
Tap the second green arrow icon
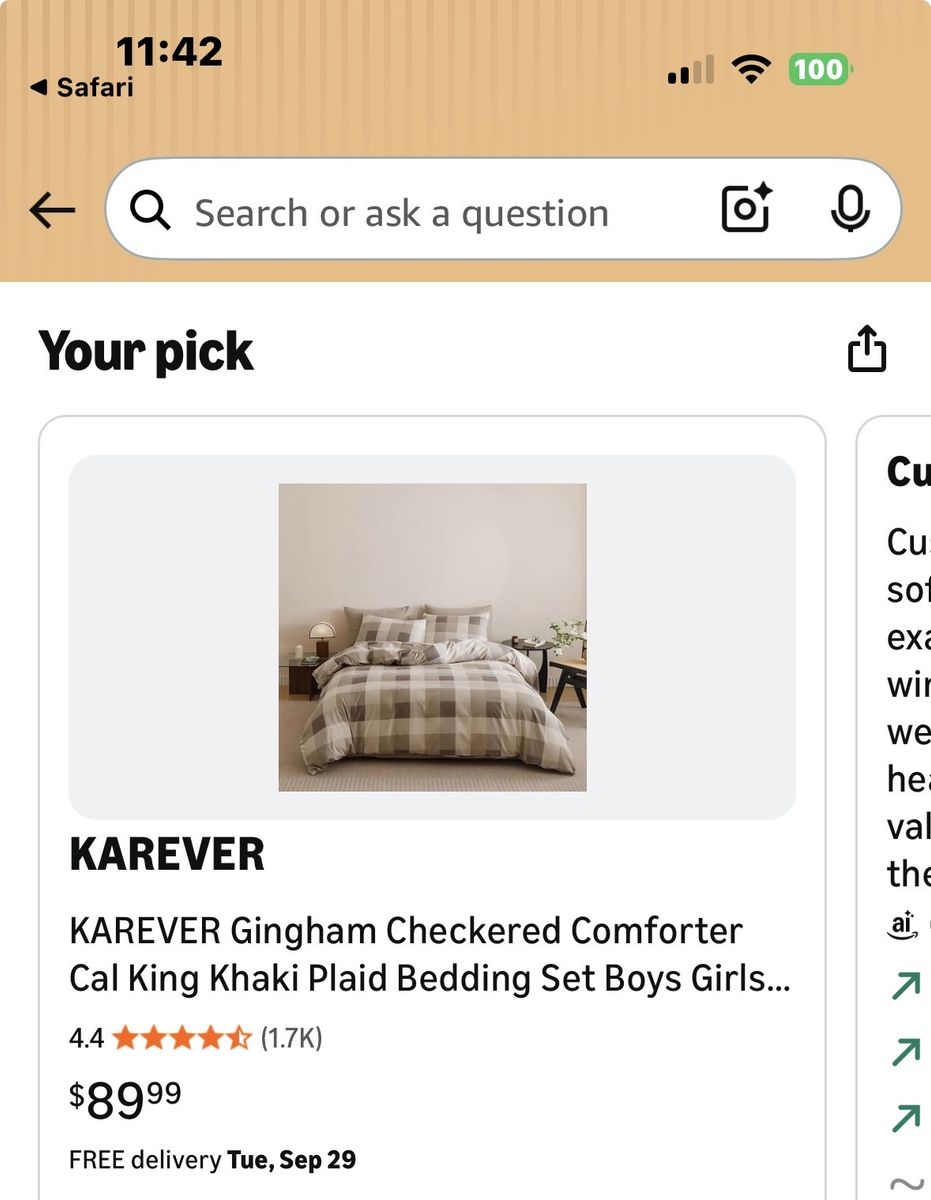(x=905, y=1051)
